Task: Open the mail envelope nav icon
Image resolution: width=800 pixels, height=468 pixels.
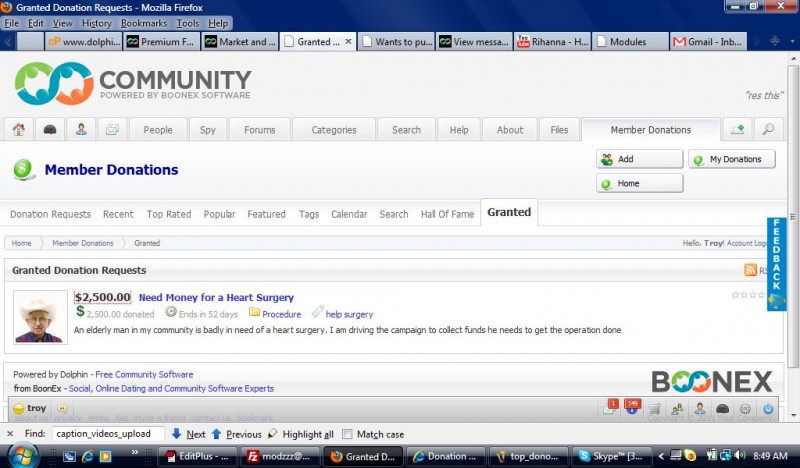Action: click(112, 130)
